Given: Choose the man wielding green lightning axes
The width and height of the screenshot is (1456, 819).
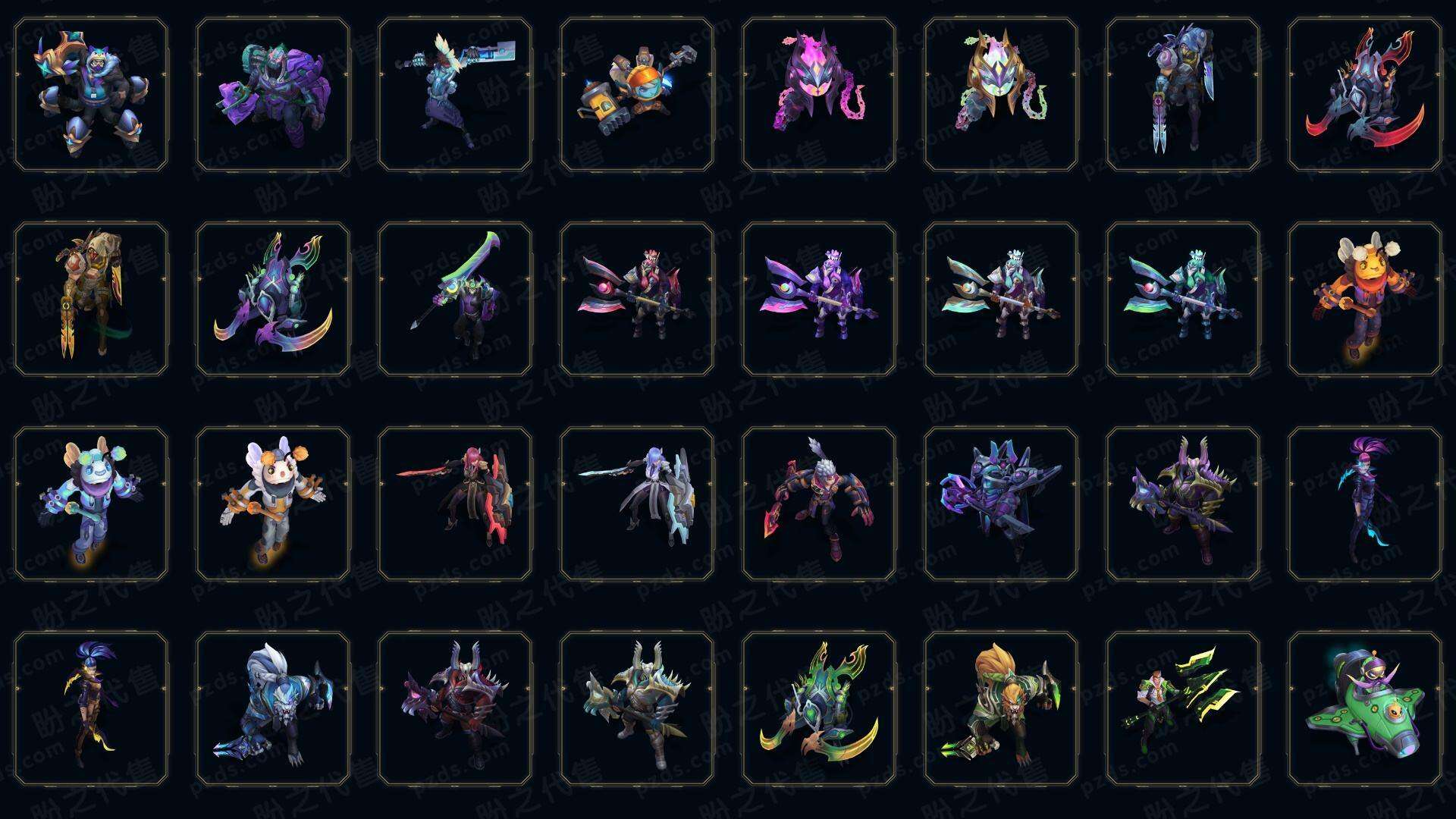Looking at the screenshot, I should [1183, 708].
